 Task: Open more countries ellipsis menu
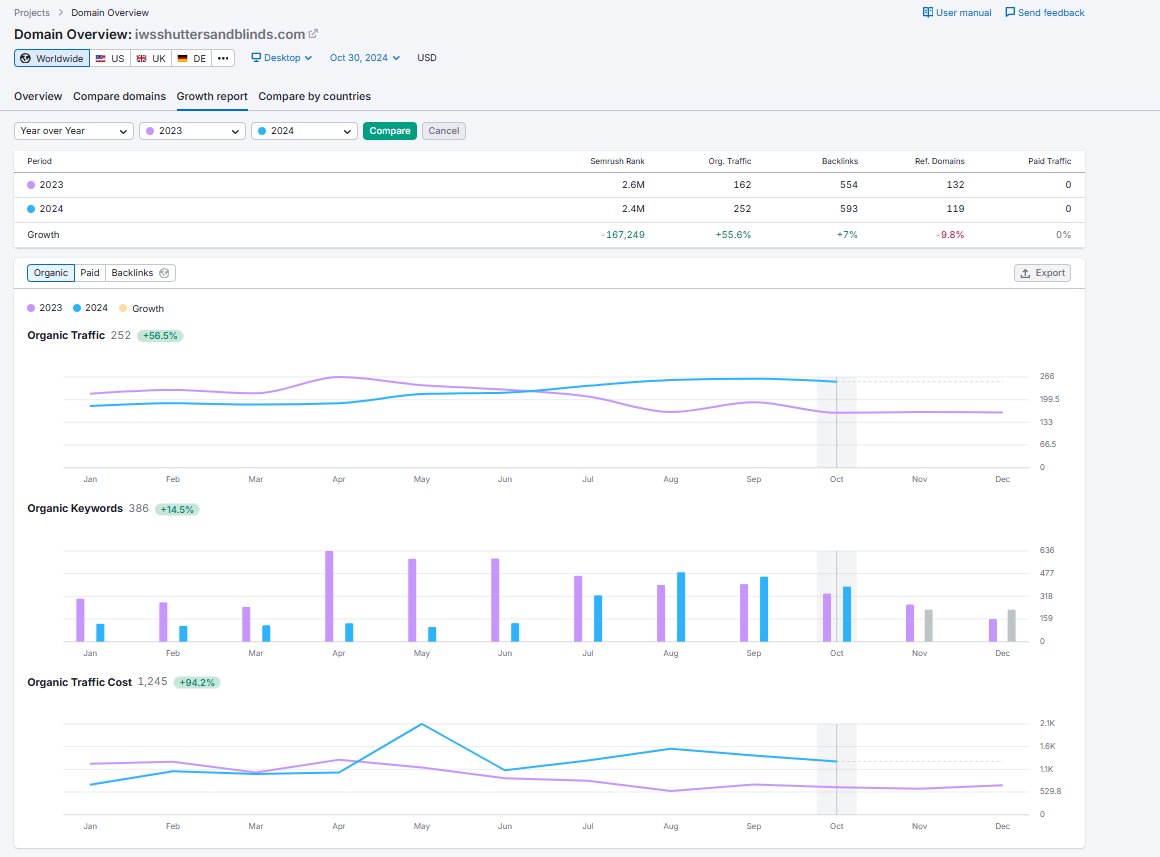pos(223,58)
